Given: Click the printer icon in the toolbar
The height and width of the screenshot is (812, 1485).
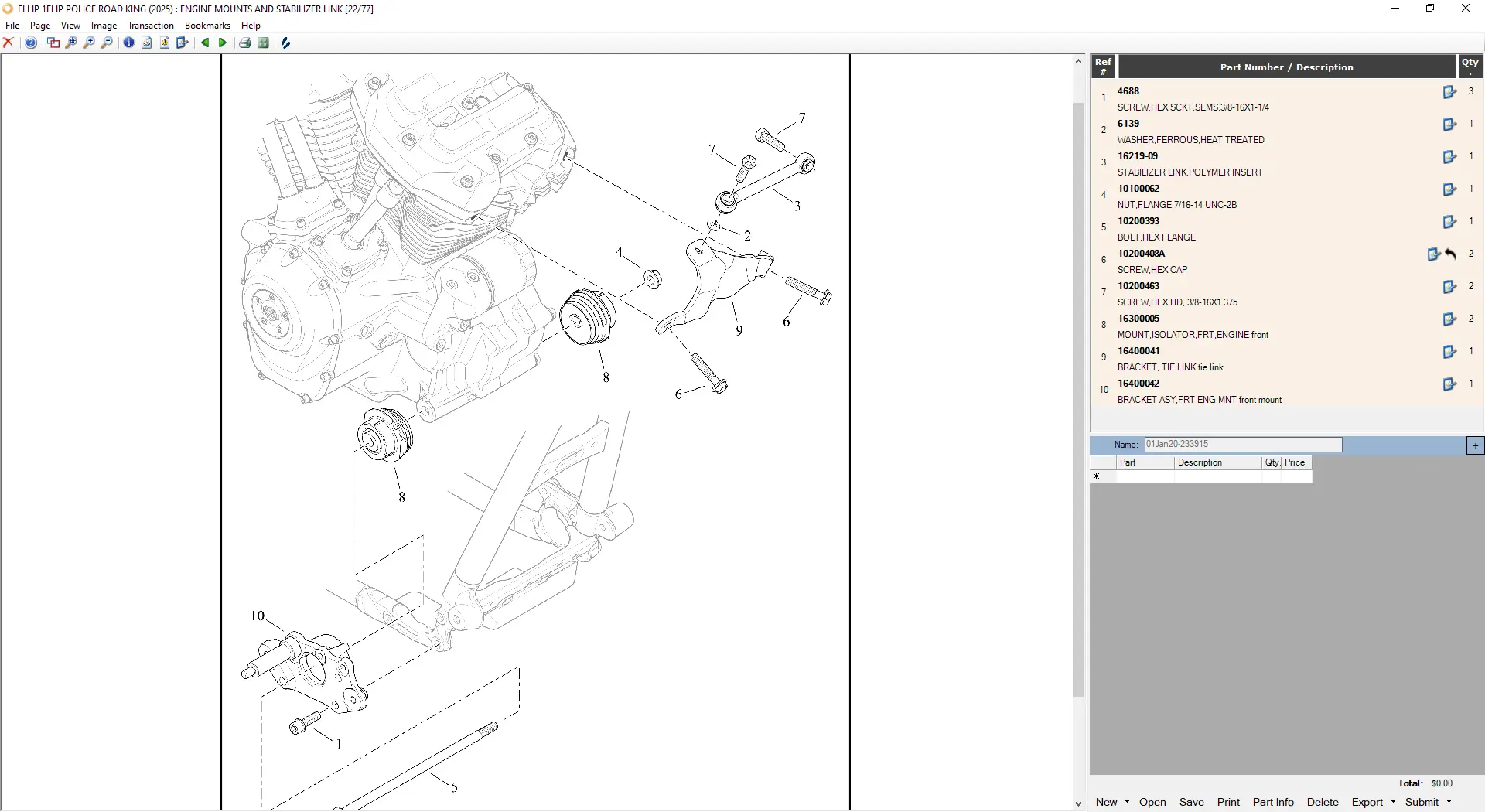Looking at the screenshot, I should click(245, 43).
